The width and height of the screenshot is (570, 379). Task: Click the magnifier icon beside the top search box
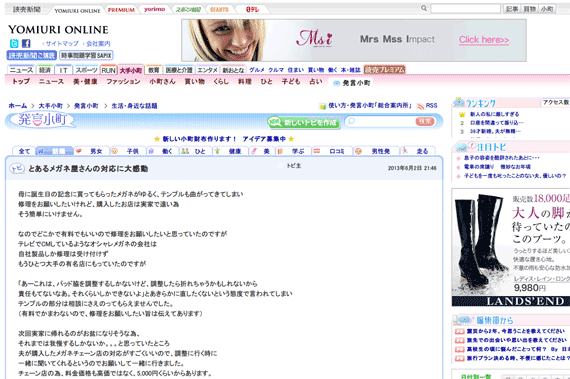click(x=424, y=8)
